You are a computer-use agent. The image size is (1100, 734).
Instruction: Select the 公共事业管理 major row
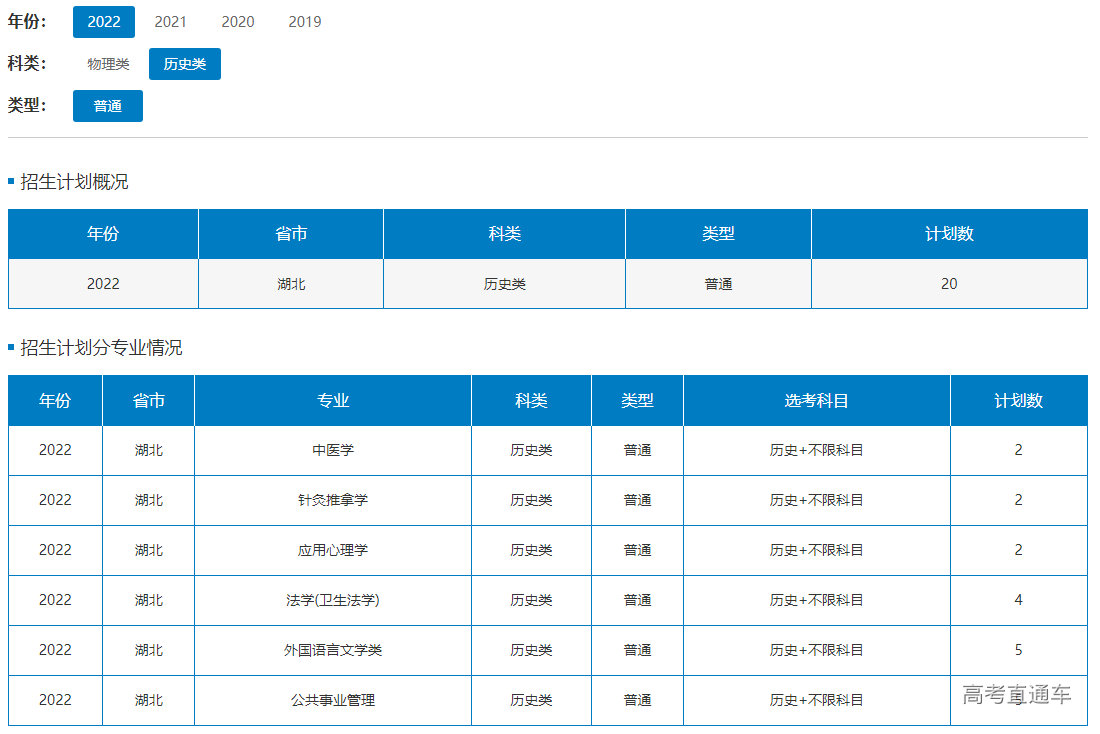(332, 700)
